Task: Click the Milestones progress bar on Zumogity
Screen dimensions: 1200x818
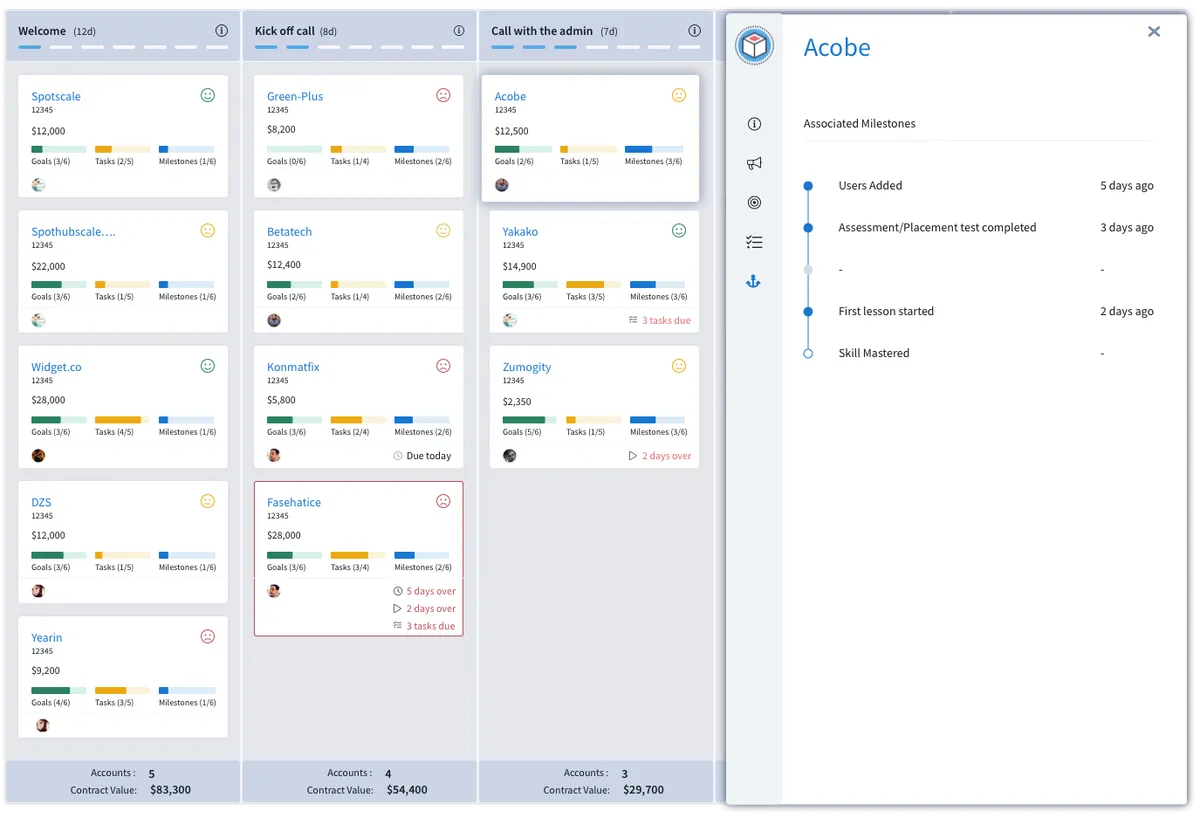Action: point(656,420)
